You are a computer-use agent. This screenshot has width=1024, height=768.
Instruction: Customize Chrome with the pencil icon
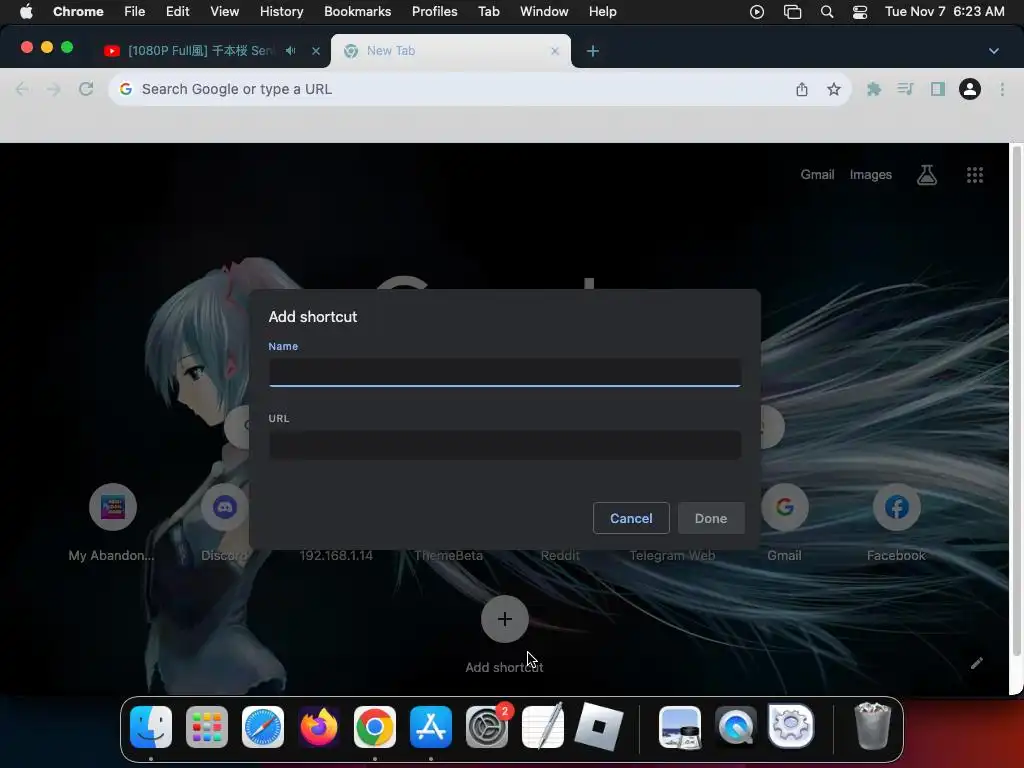(x=976, y=664)
